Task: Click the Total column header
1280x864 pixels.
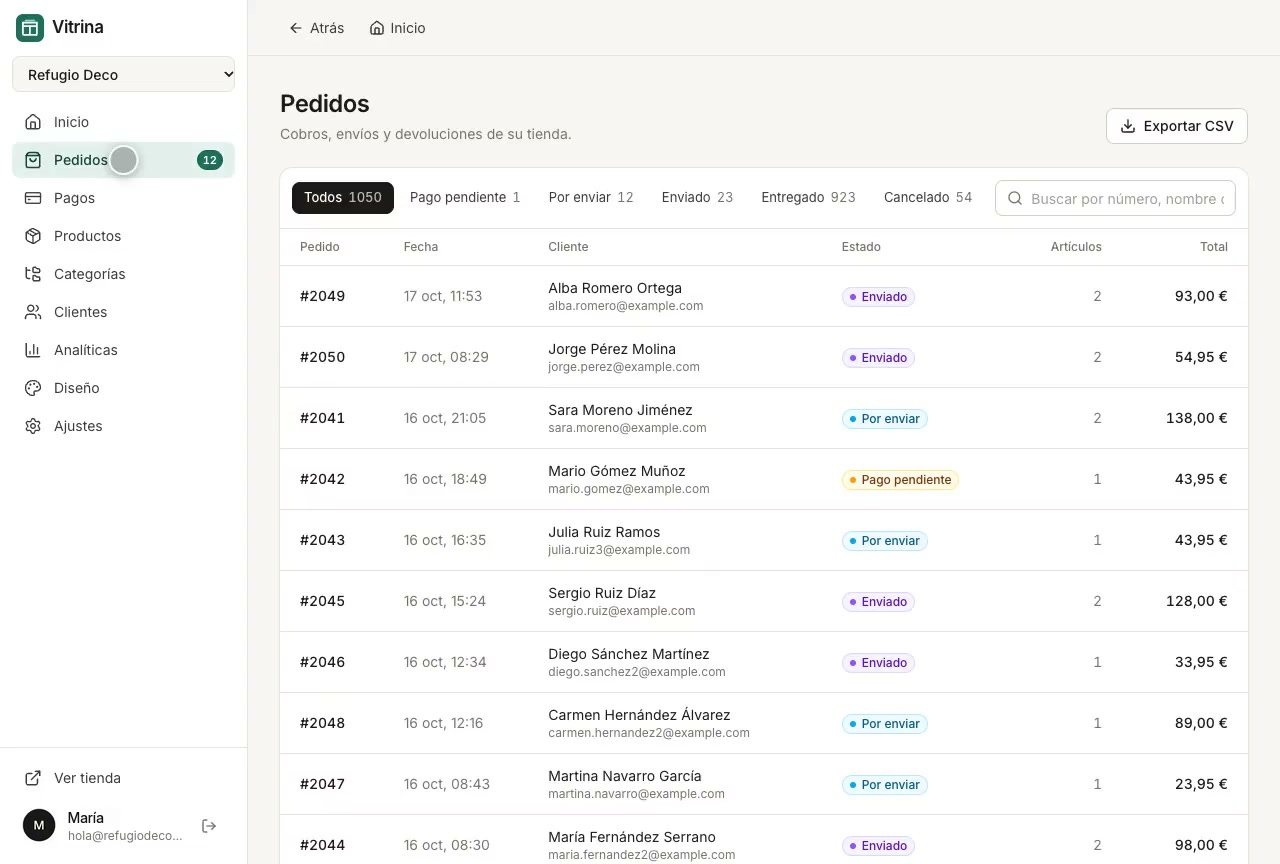Action: coord(1214,247)
